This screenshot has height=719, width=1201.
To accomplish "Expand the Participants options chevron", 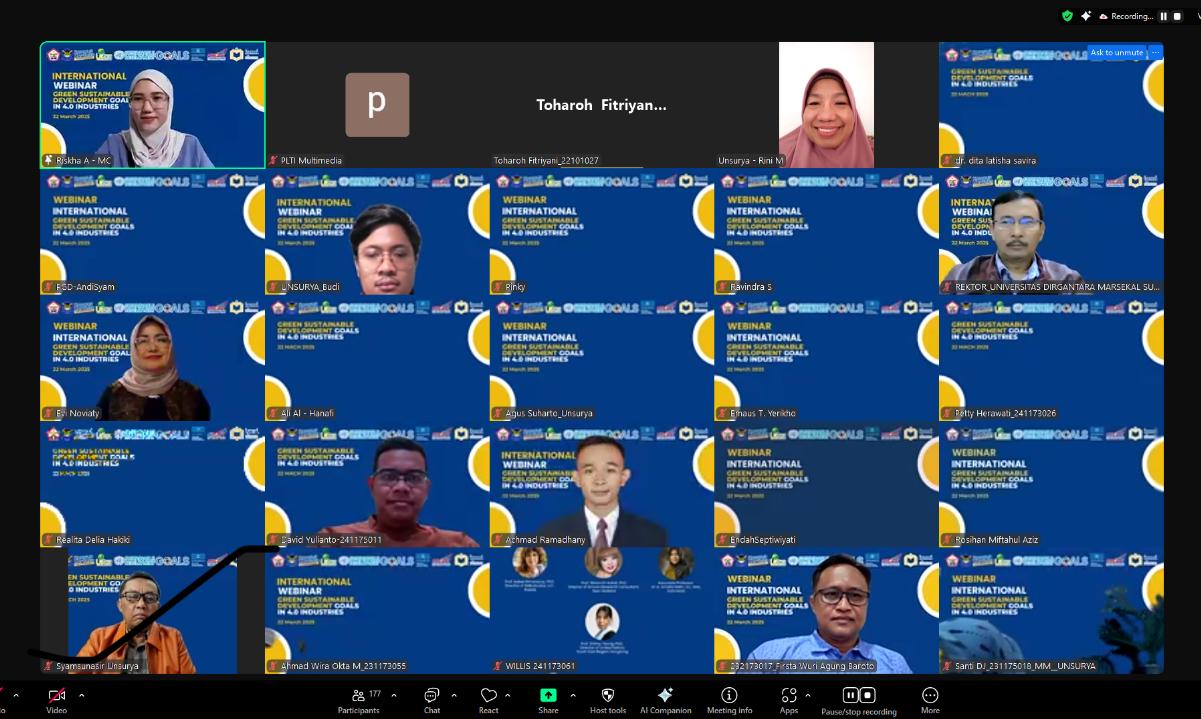I will tap(393, 695).
